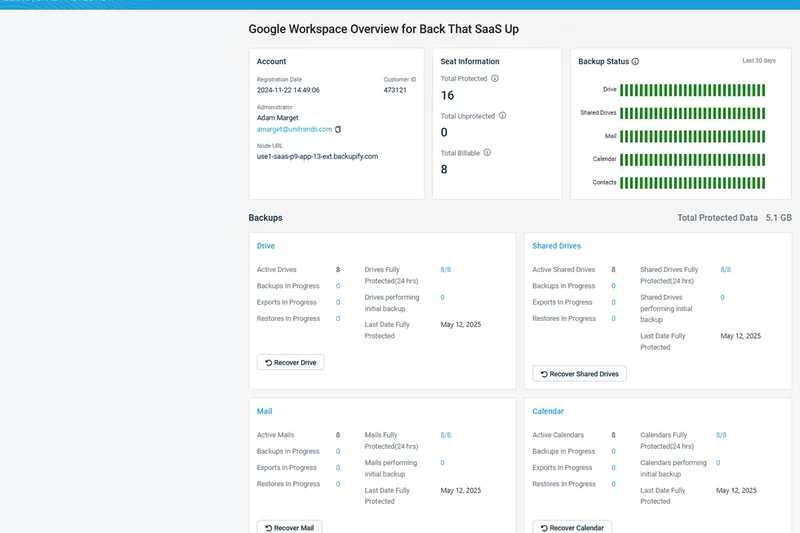Click Shared Drives Restores In Progress count 0
Screen dimensions: 800x533
(613, 319)
